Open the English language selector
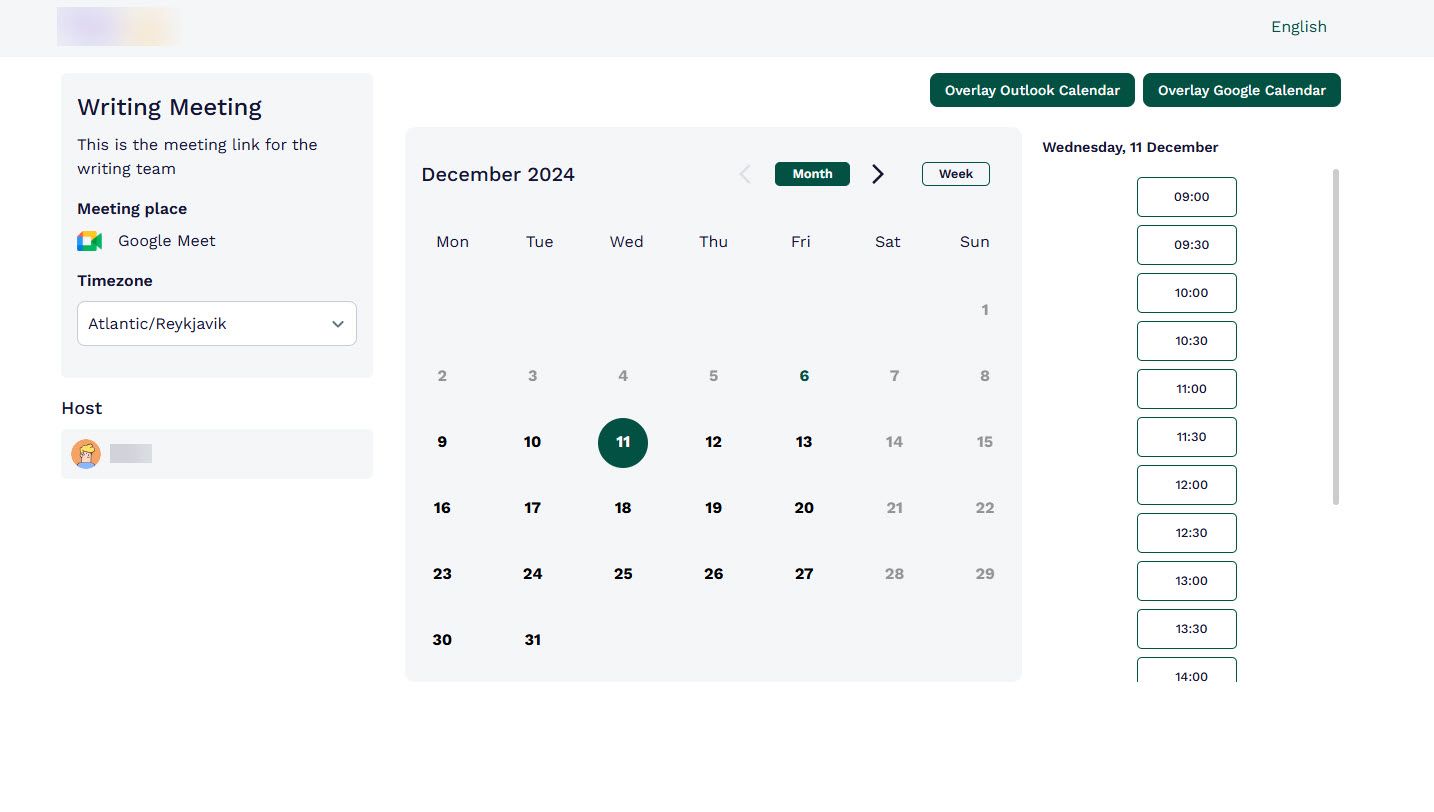This screenshot has height=812, width=1434. click(1298, 26)
